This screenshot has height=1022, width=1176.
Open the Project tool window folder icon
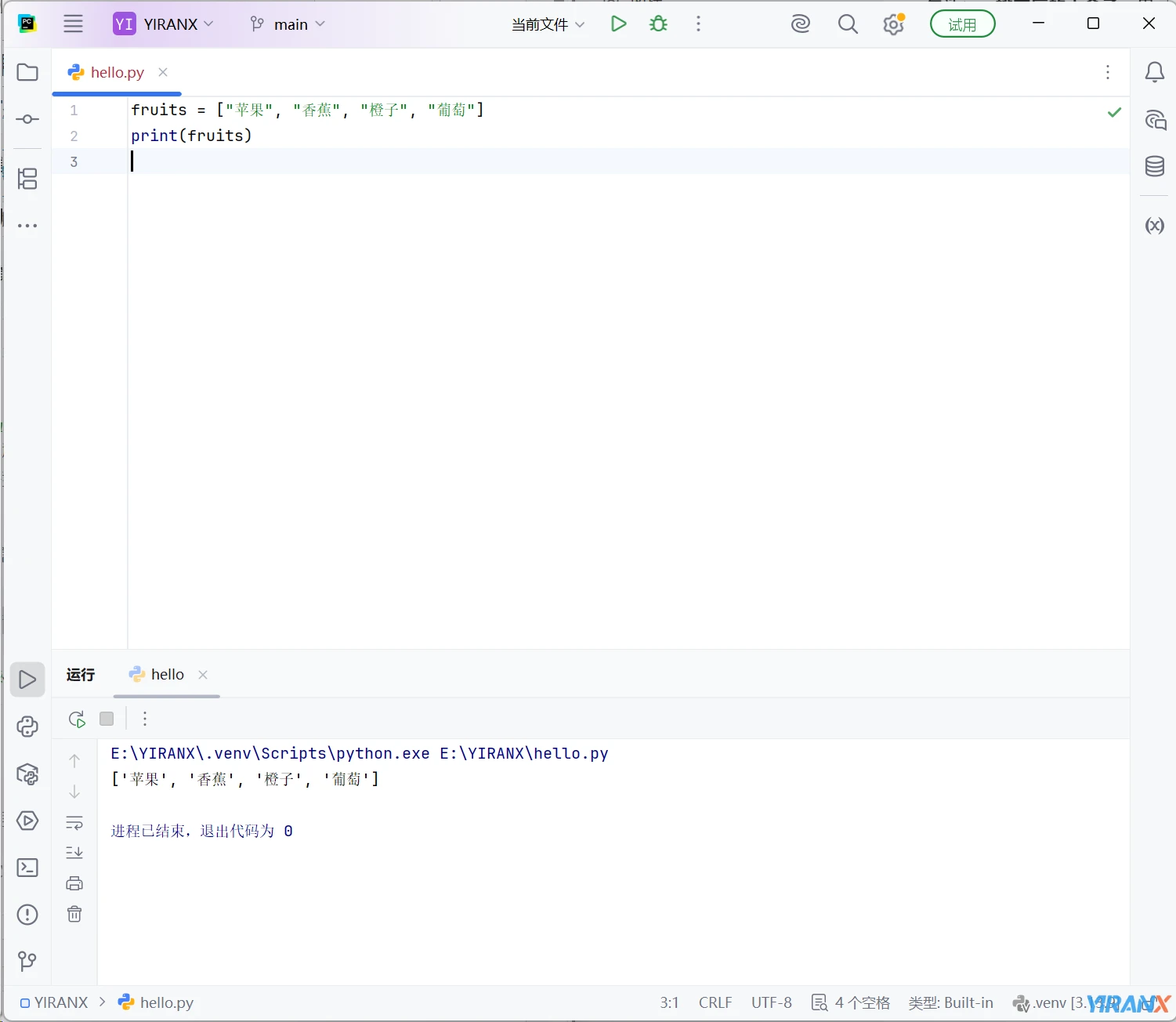[27, 72]
